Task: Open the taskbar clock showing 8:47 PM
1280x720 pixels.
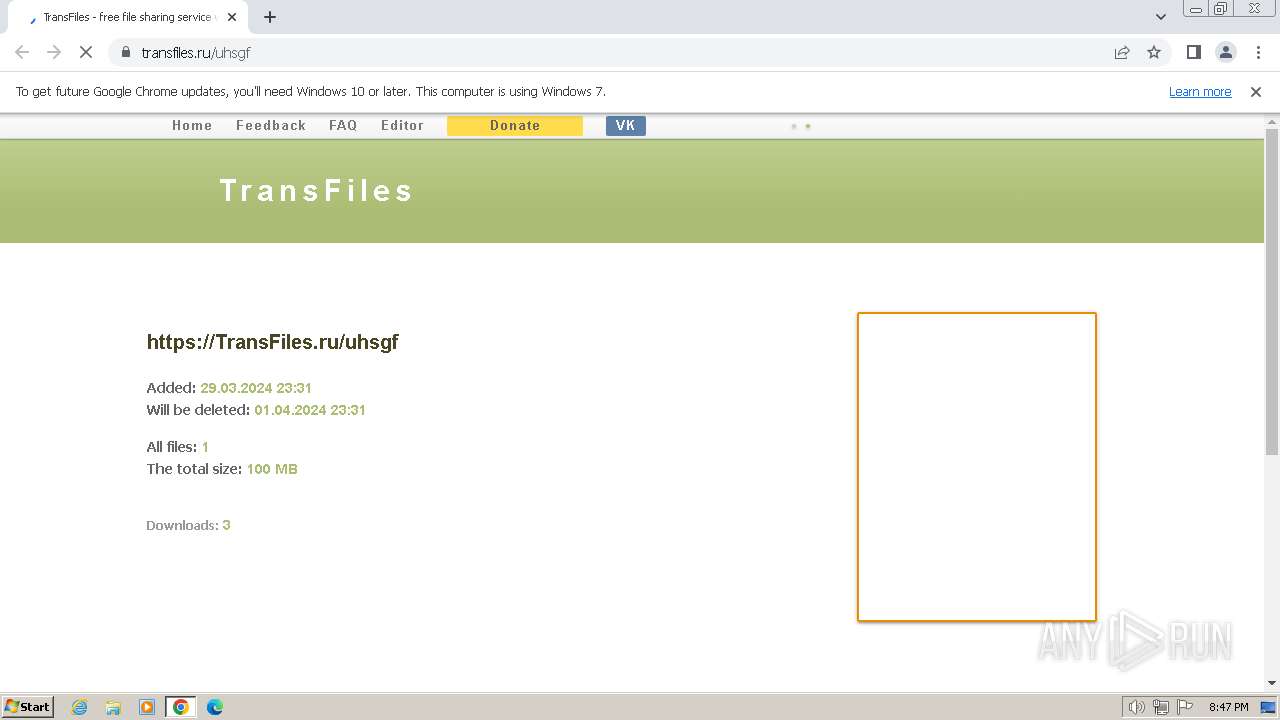Action: 1228,707
